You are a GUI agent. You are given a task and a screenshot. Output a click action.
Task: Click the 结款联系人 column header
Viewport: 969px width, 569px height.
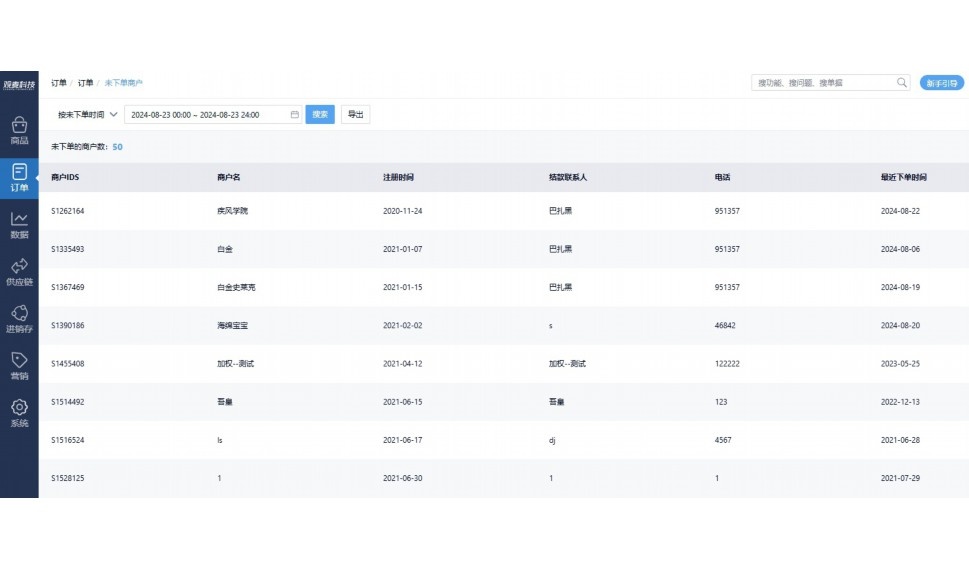(568, 177)
